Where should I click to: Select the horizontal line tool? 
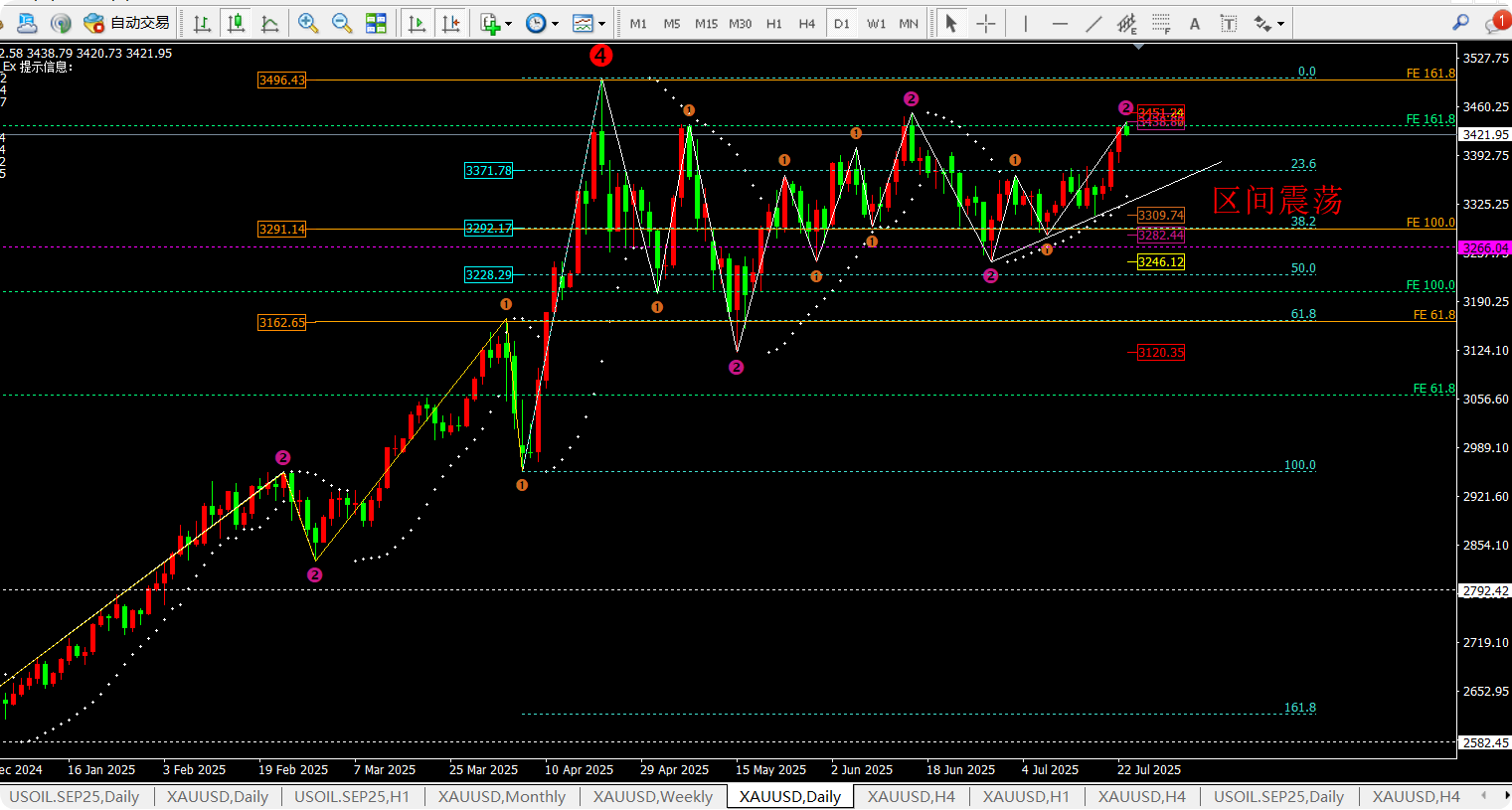(x=1060, y=23)
